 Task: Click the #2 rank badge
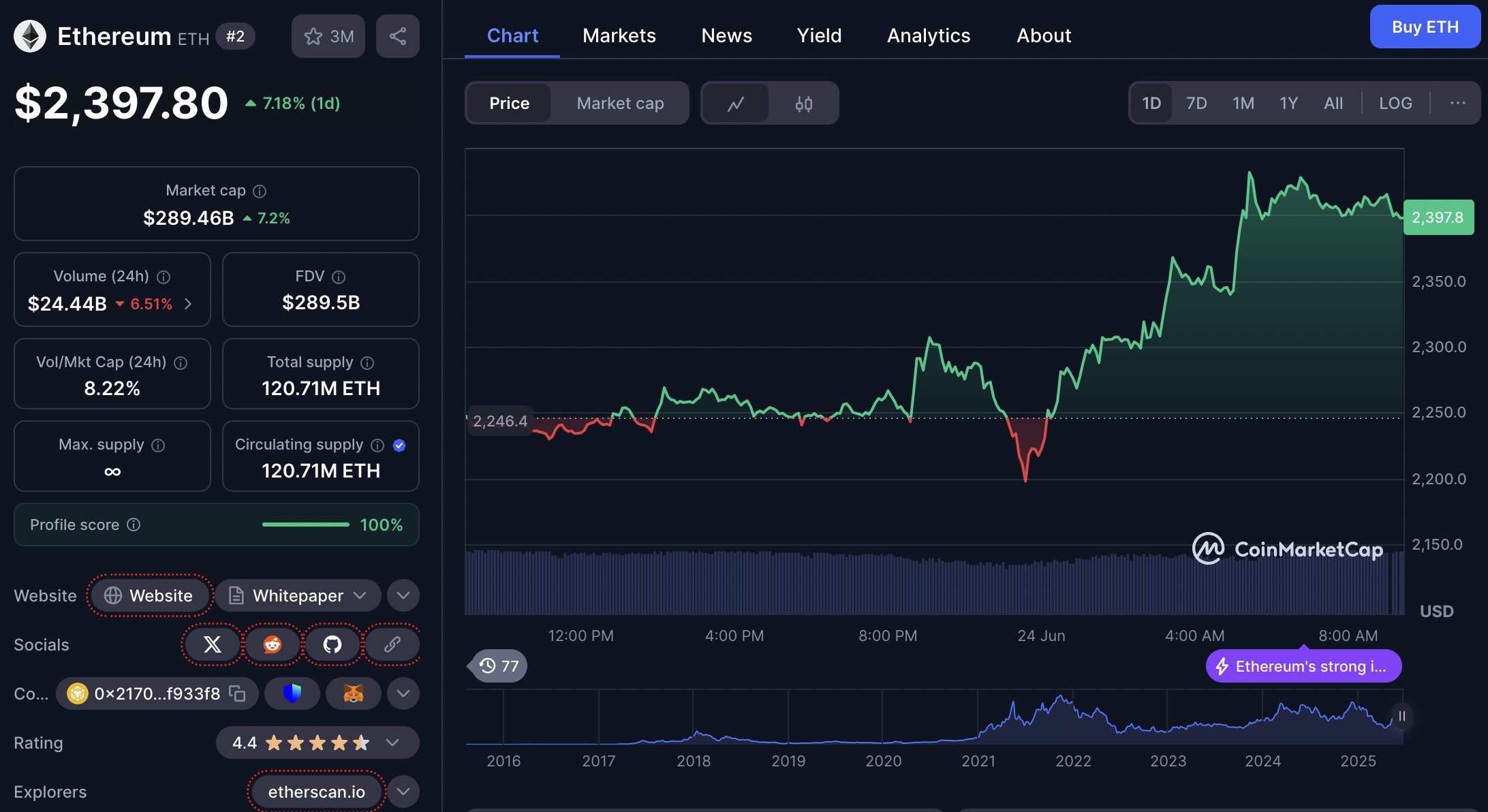pyautogui.click(x=236, y=36)
